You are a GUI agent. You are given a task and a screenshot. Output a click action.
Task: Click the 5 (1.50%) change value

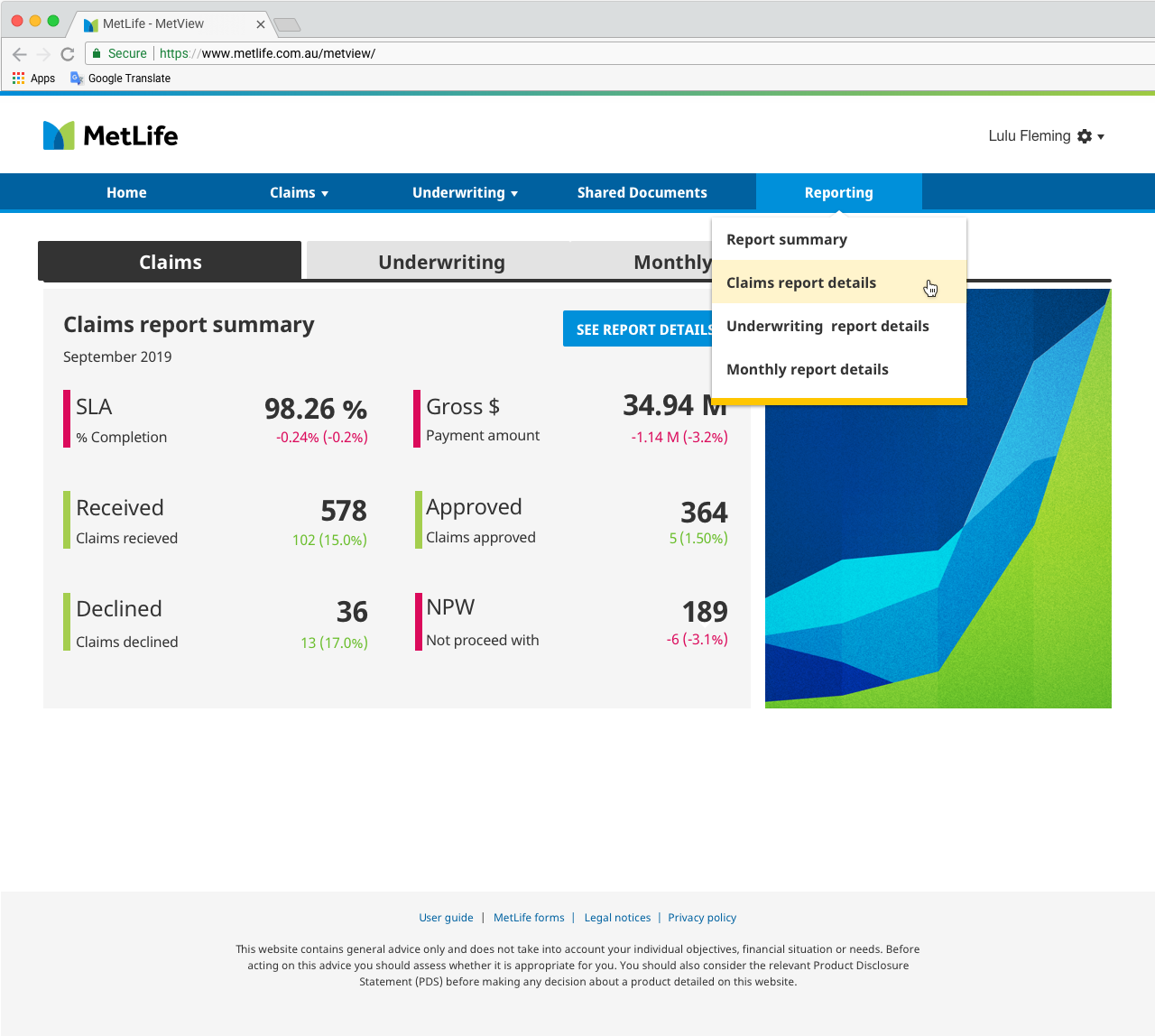click(x=698, y=538)
